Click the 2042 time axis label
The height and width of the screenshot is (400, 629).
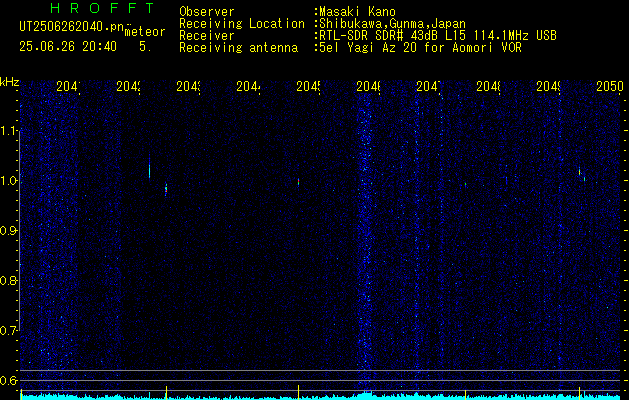coord(128,86)
